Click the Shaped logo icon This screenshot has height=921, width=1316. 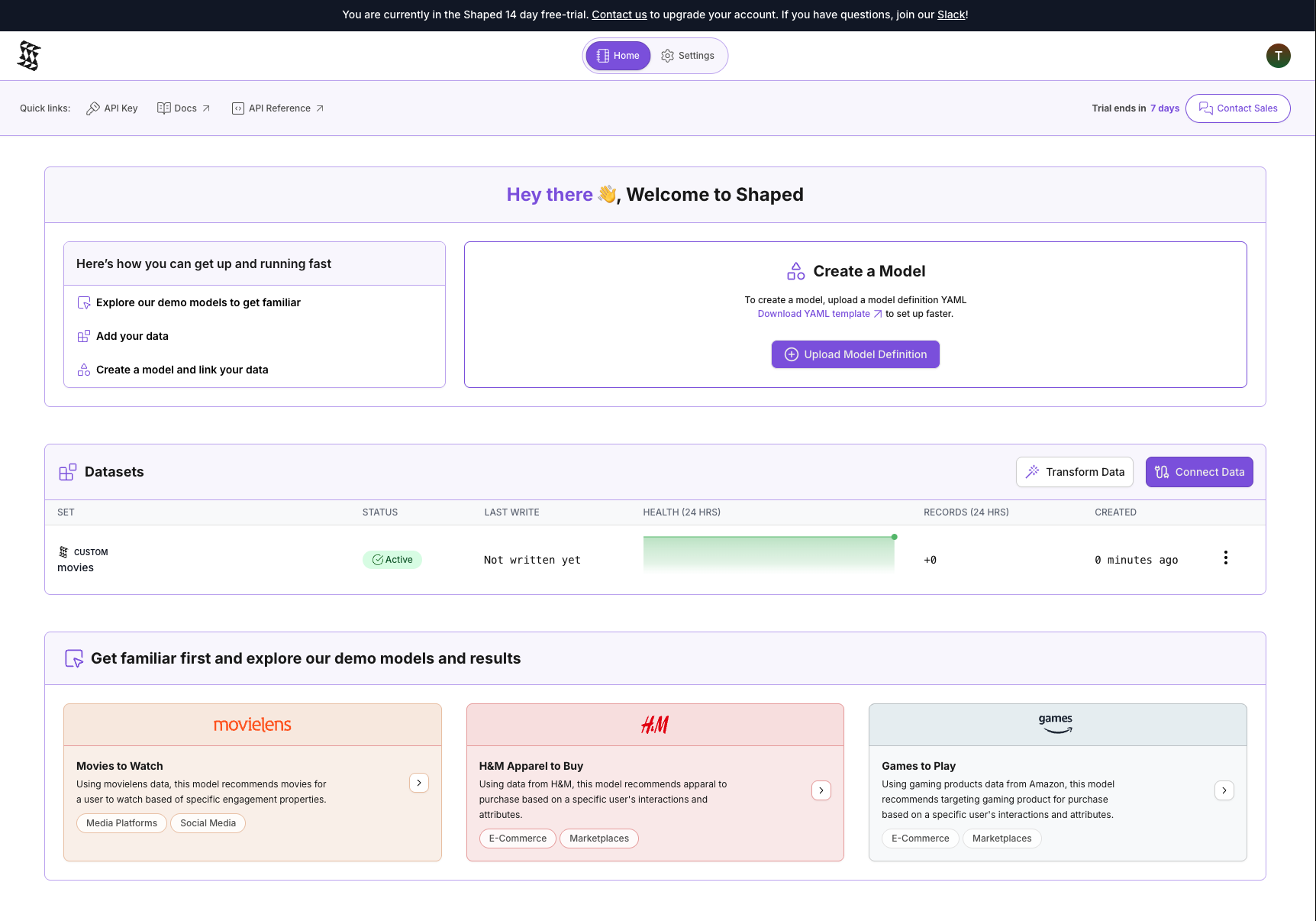pyautogui.click(x=29, y=56)
